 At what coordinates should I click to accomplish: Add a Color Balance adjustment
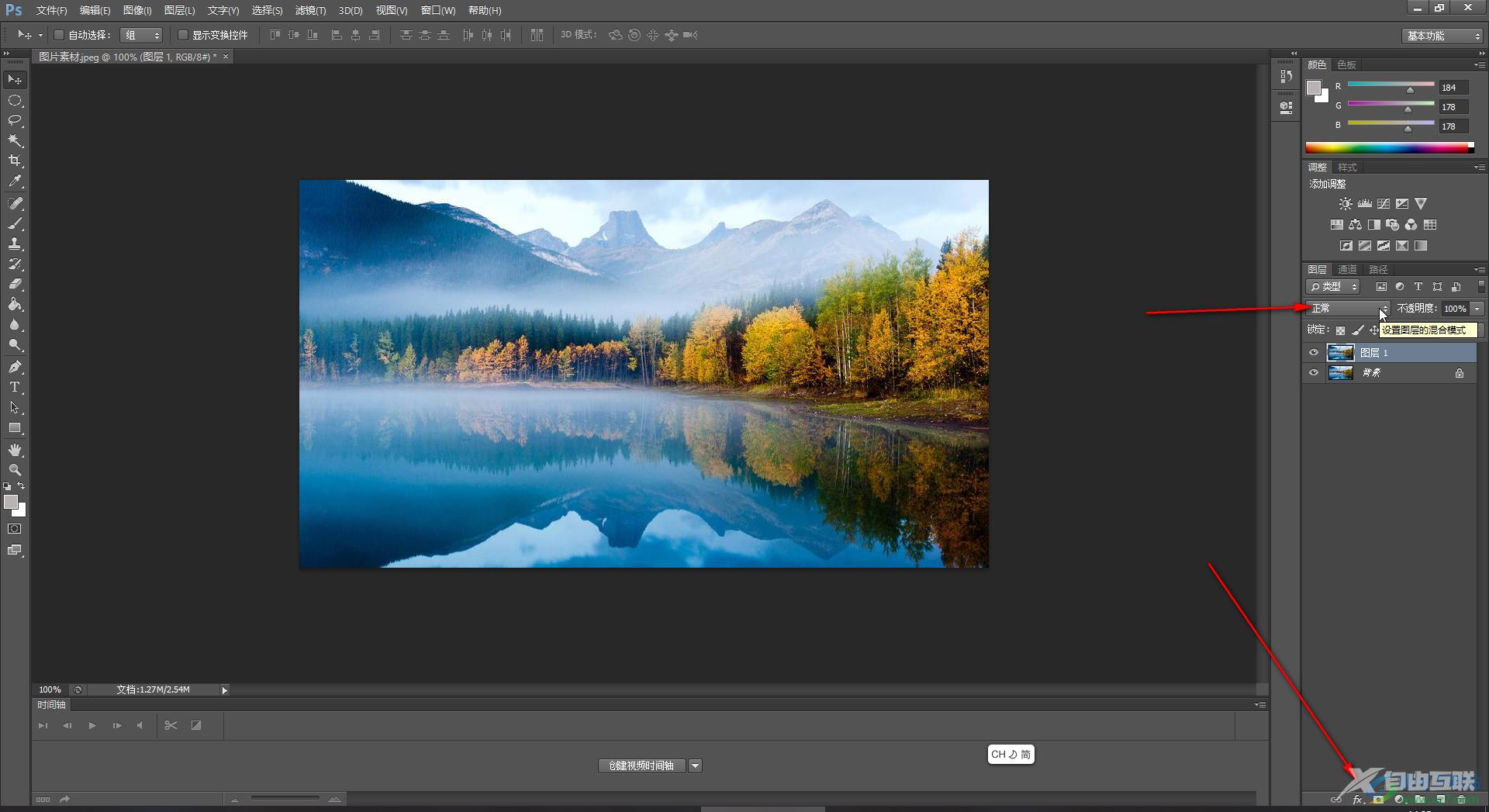point(1355,225)
